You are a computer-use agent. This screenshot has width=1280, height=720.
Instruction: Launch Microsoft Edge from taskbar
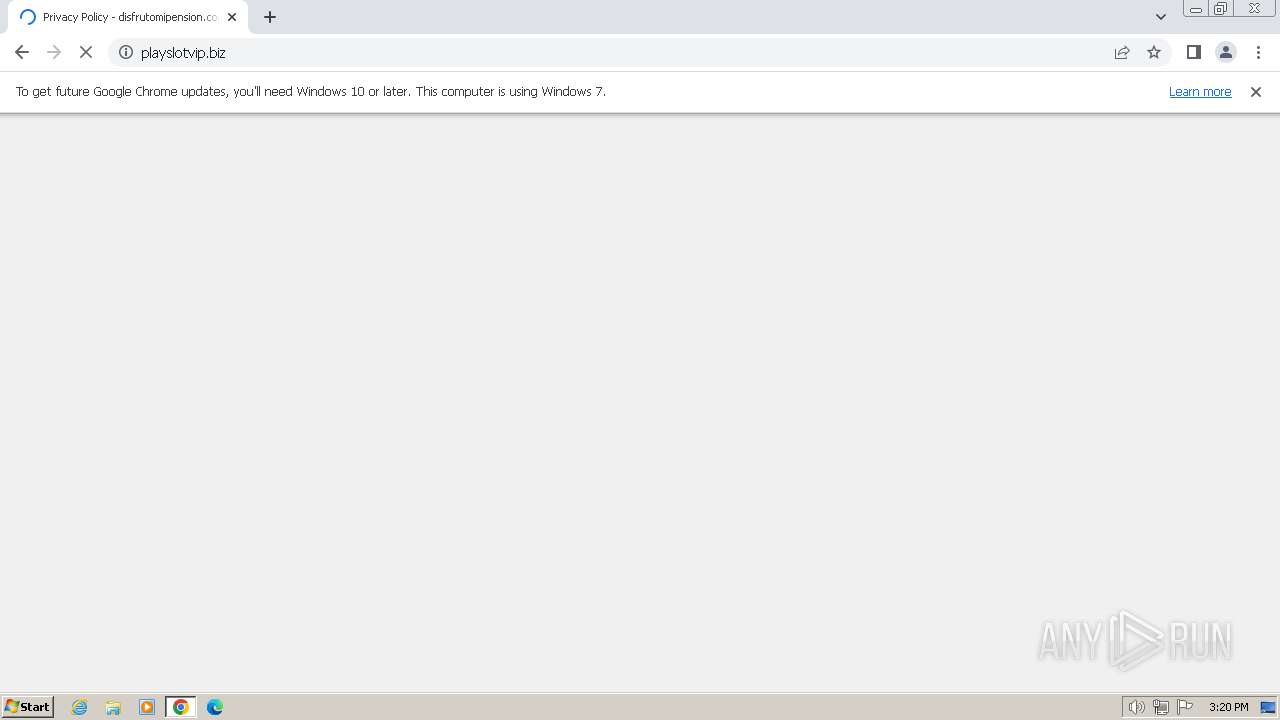(215, 707)
